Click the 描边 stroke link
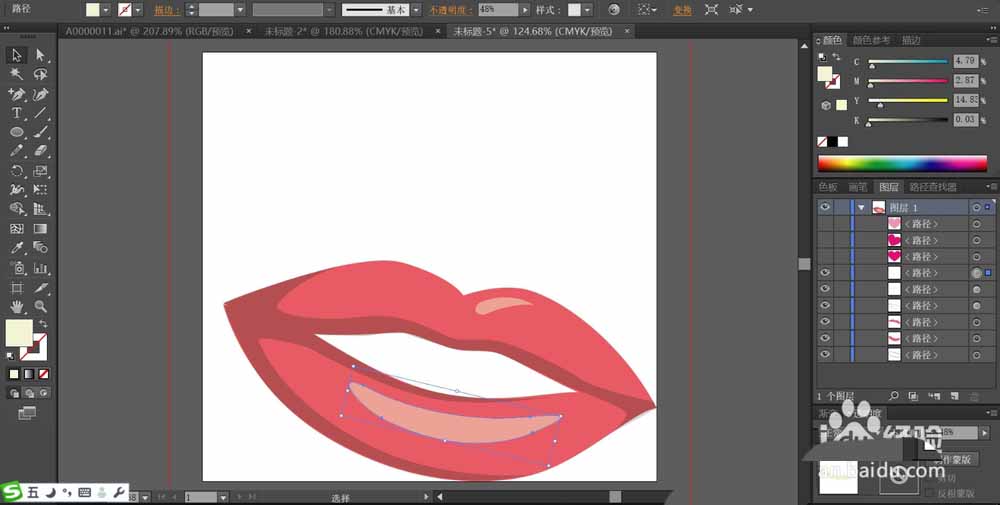The width and height of the screenshot is (1000, 505). click(x=166, y=9)
